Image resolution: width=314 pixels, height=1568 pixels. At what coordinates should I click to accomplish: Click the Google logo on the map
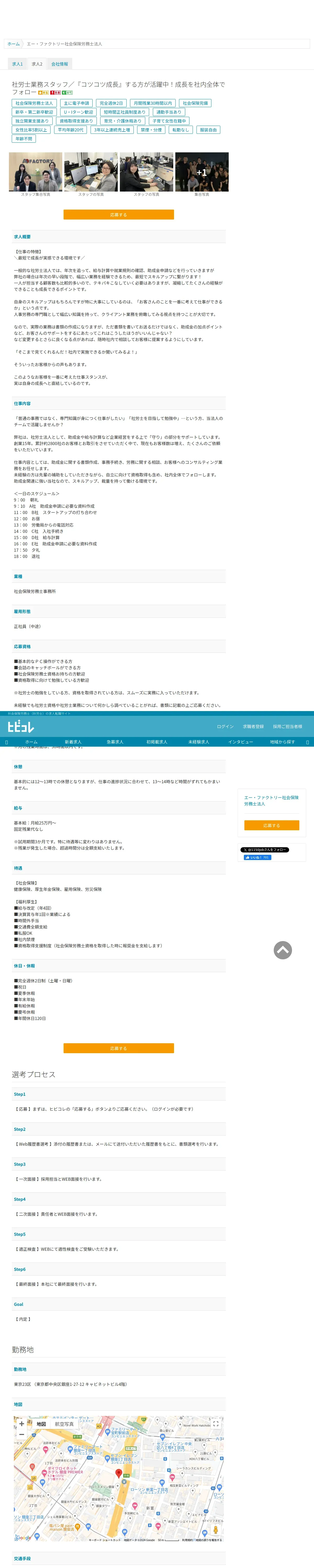23,1538
